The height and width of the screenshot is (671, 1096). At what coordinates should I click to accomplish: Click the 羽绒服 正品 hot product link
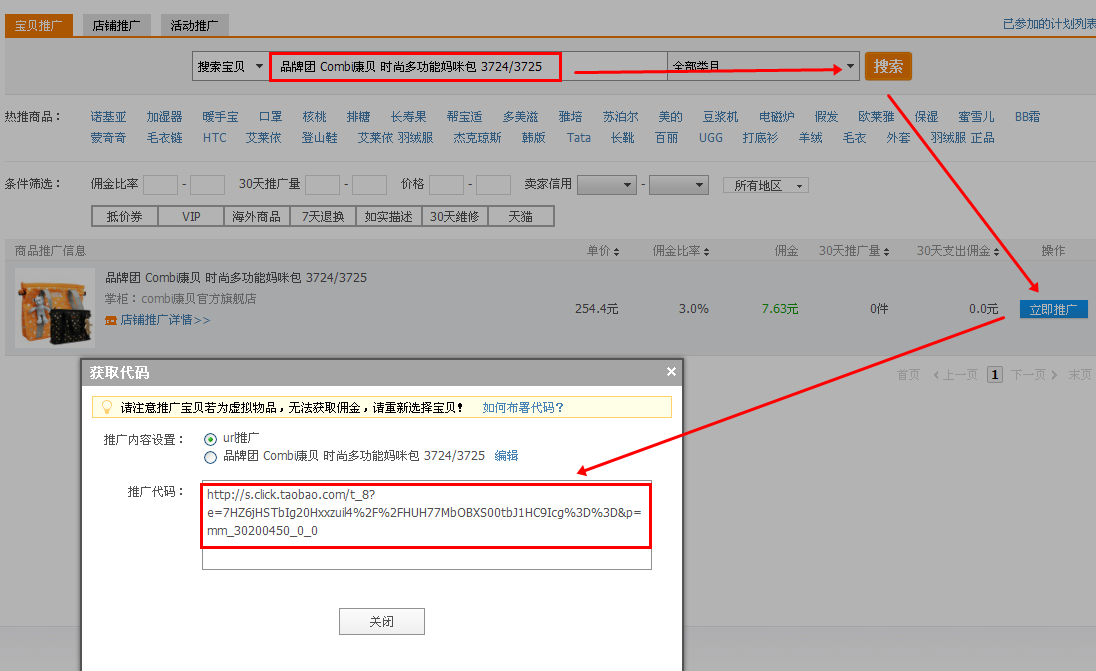pyautogui.click(x=962, y=138)
